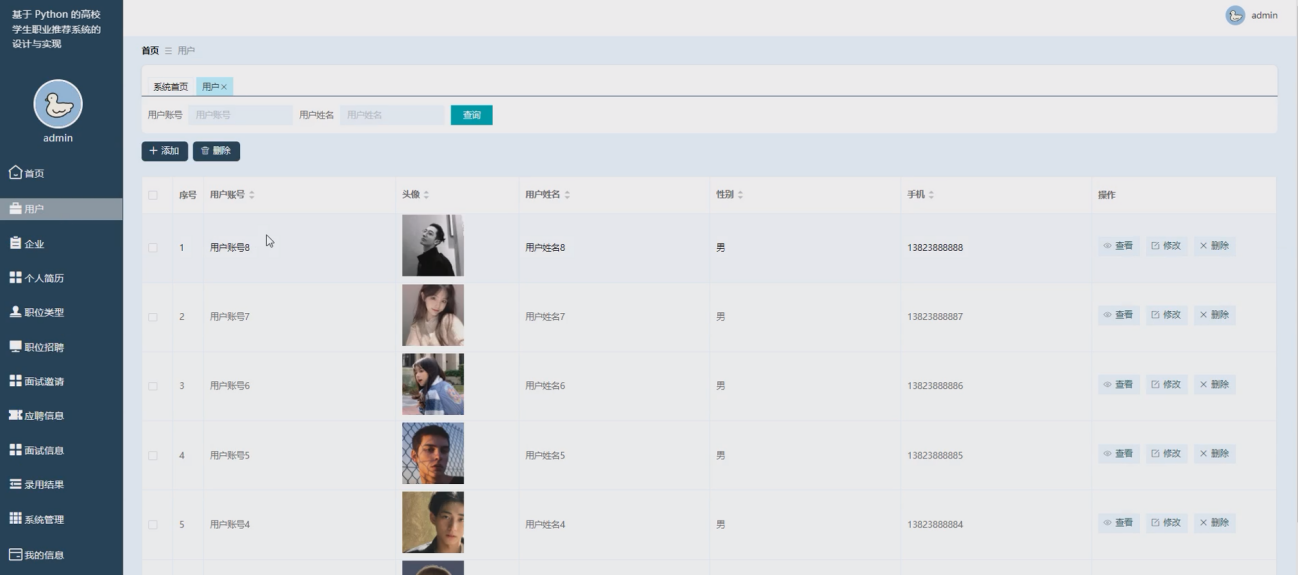
Task: Open 职位类型 in the sidebar menu
Action: coord(61,312)
